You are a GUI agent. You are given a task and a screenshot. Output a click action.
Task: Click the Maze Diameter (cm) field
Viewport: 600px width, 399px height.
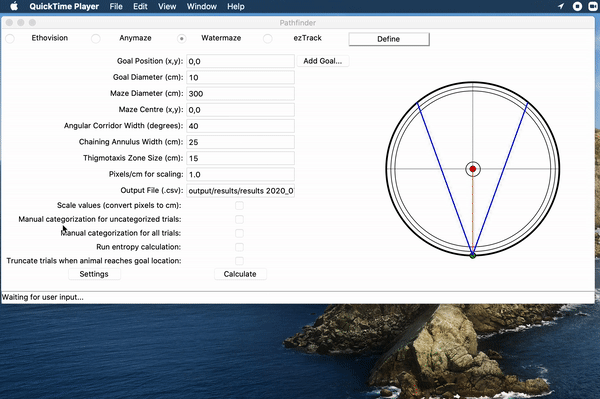(x=240, y=94)
